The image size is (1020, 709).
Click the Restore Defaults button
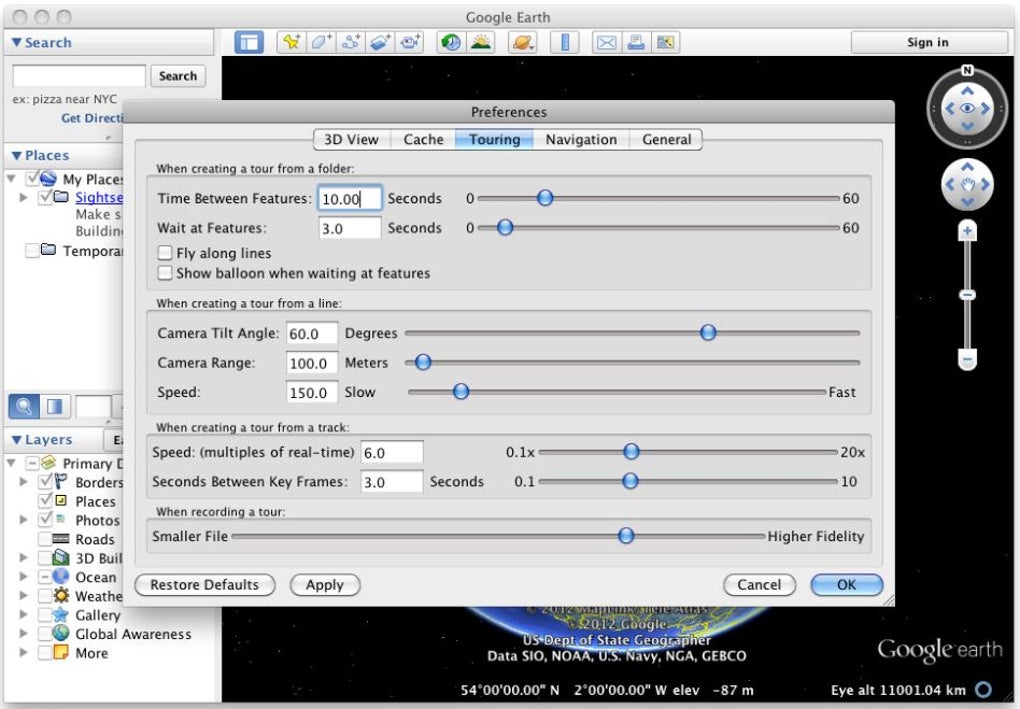click(x=204, y=585)
